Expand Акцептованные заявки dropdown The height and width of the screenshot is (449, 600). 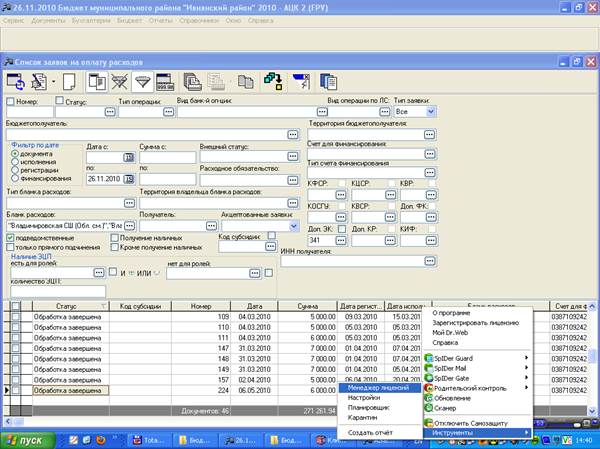293,226
